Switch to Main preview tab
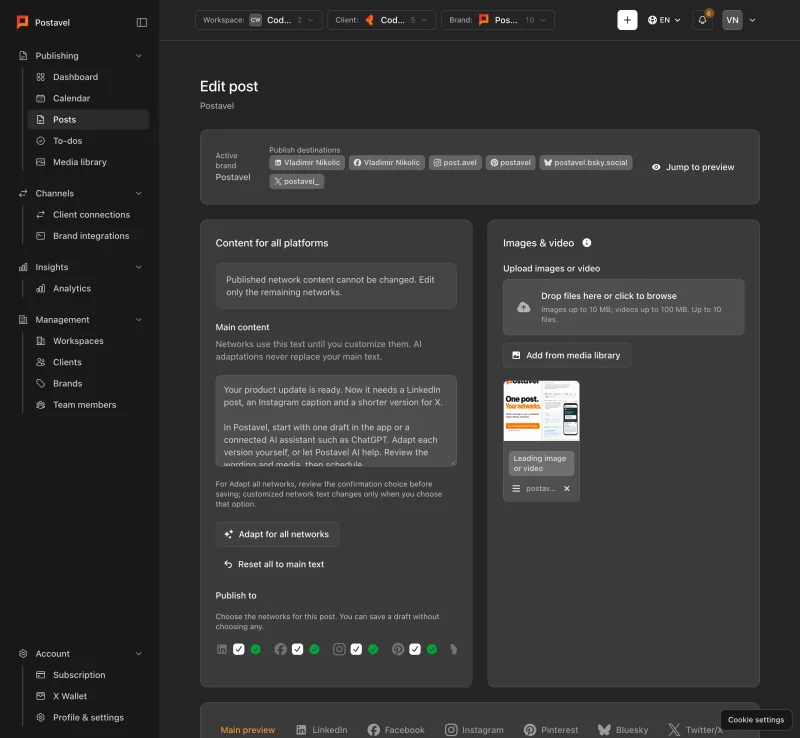The width and height of the screenshot is (800, 738). click(247, 730)
